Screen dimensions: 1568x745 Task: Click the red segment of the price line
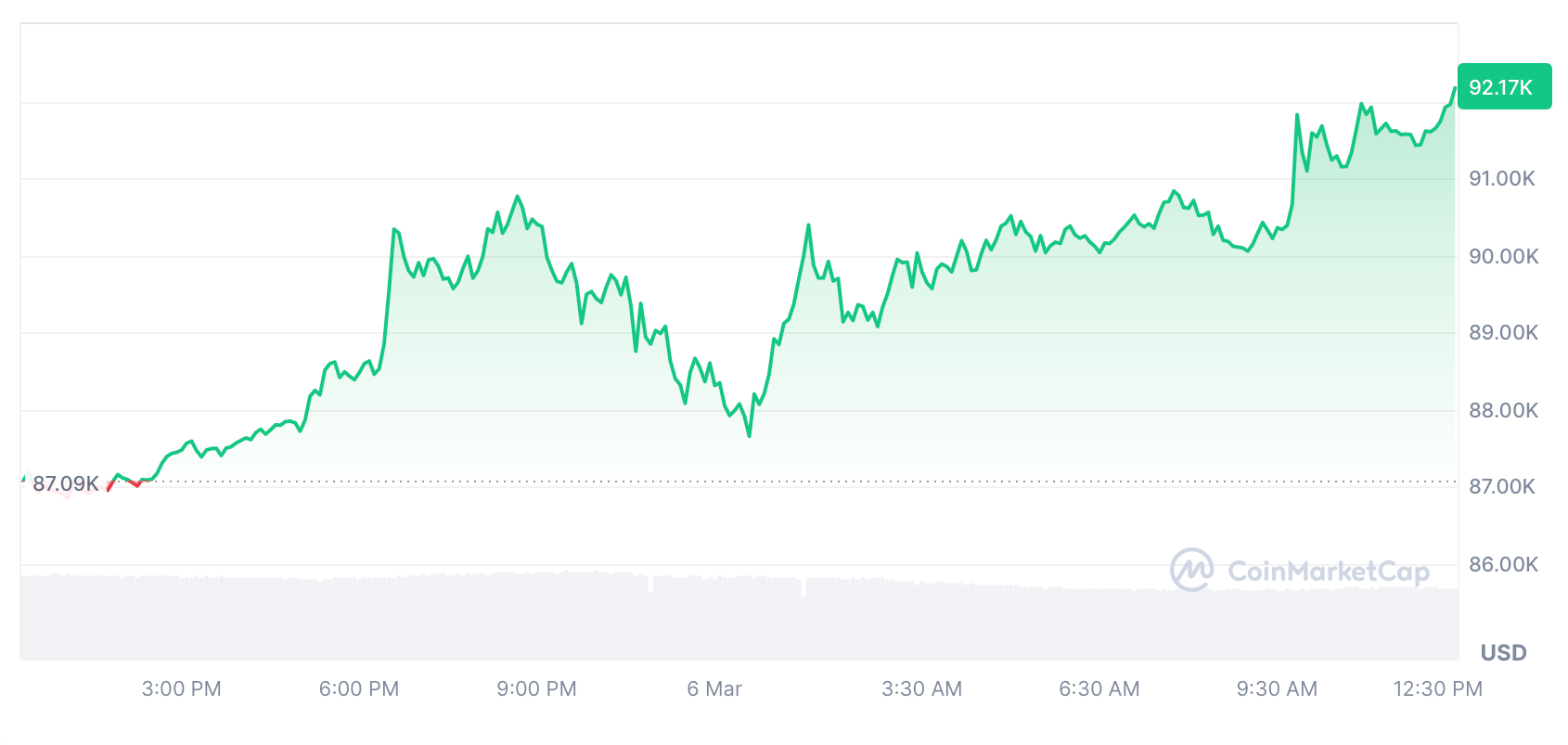[x=135, y=484]
